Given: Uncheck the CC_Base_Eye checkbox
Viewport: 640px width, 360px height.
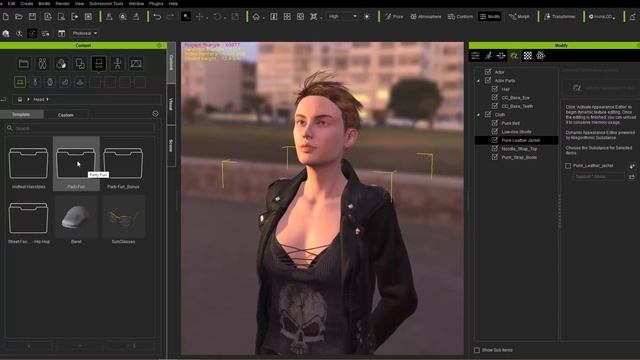Looking at the screenshot, I should 495,97.
